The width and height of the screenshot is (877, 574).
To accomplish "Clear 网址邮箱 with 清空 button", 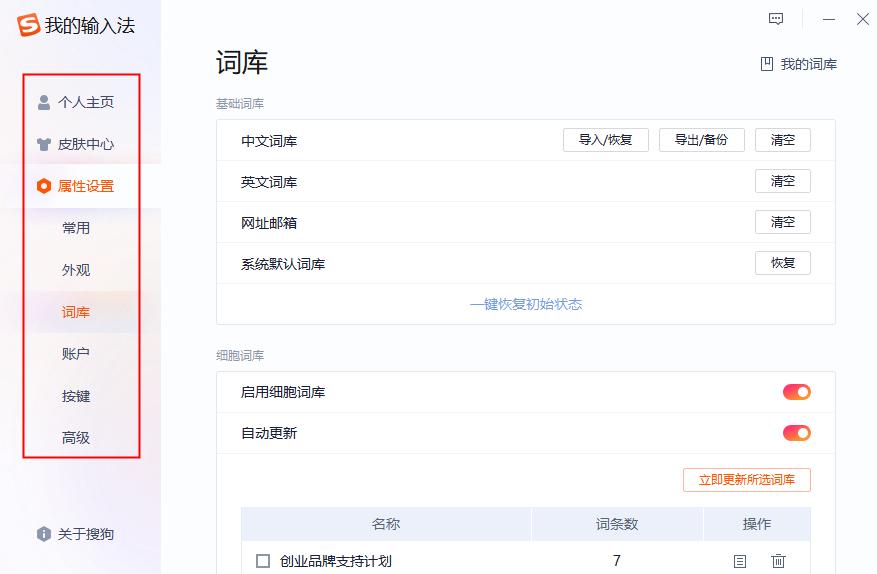I will 782,222.
